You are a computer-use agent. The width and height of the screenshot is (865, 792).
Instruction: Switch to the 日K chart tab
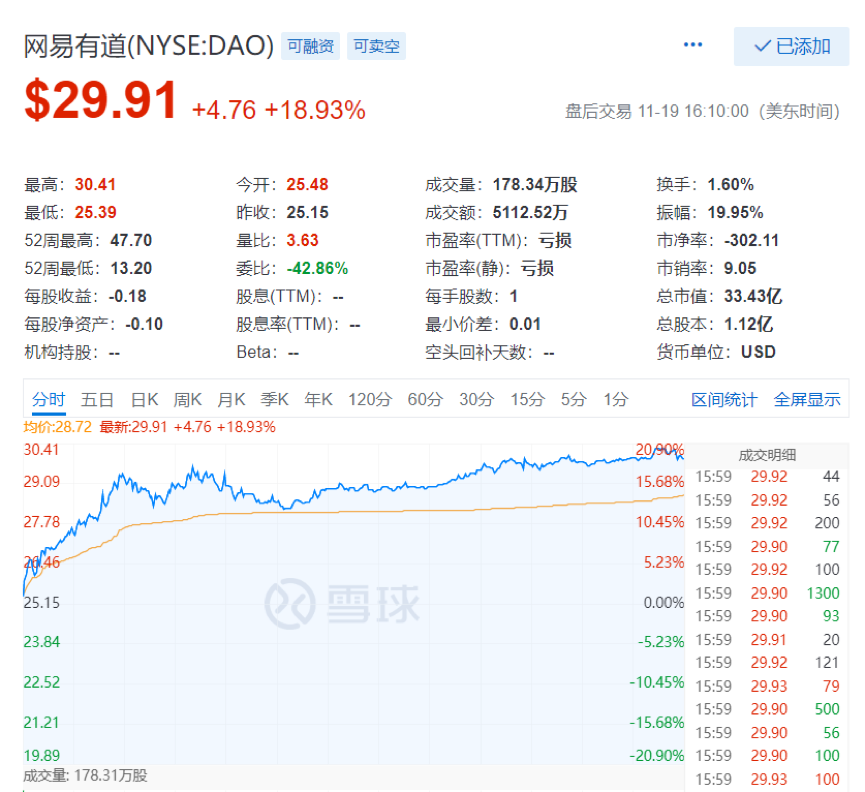pyautogui.click(x=145, y=399)
